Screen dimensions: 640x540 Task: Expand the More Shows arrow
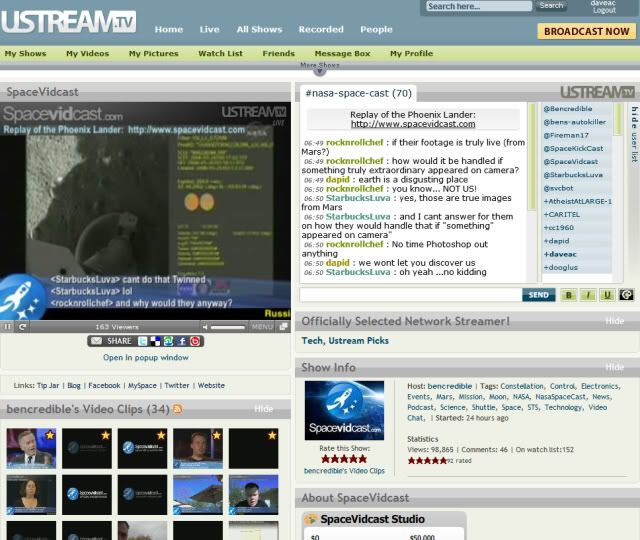[320, 71]
